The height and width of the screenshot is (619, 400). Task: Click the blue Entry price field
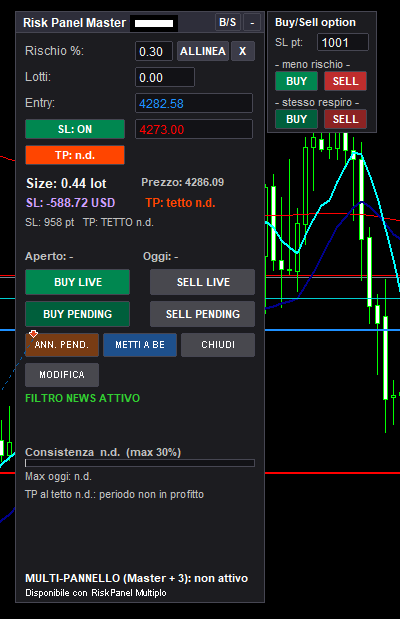194,103
